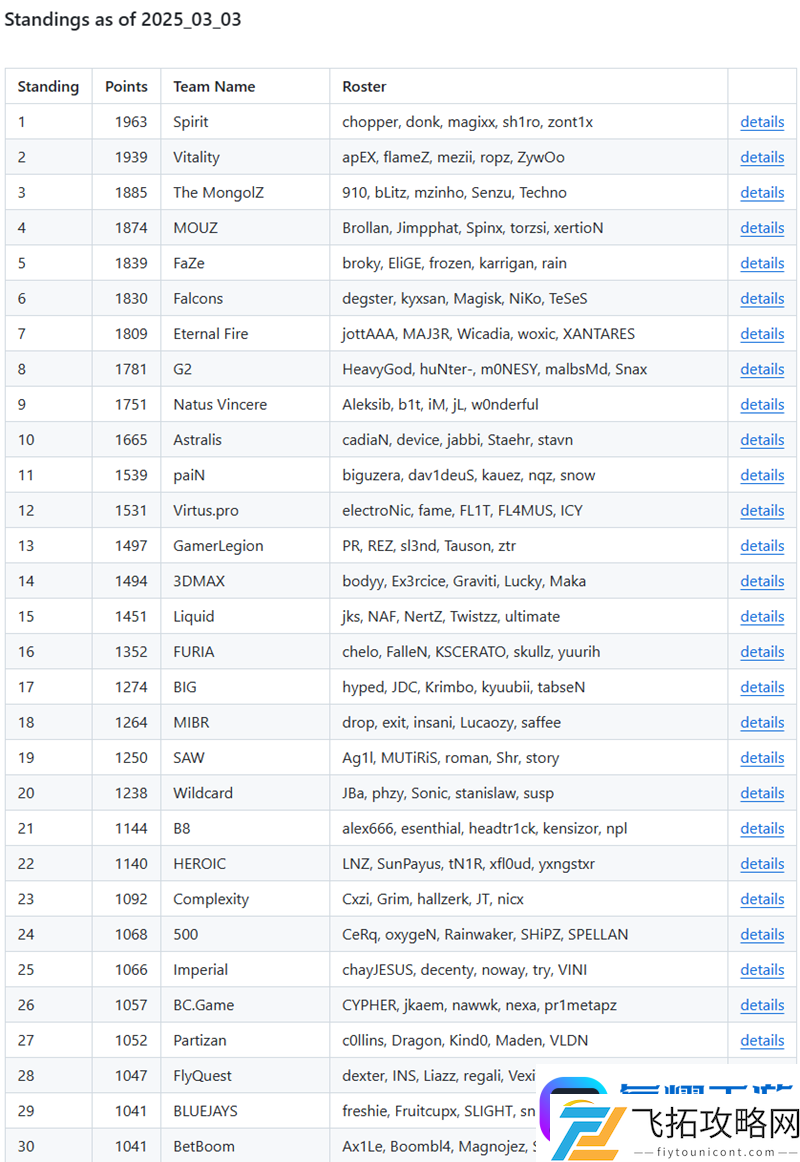Viewport: 800px width, 1162px height.
Task: Open details for Imperial
Action: coord(762,969)
